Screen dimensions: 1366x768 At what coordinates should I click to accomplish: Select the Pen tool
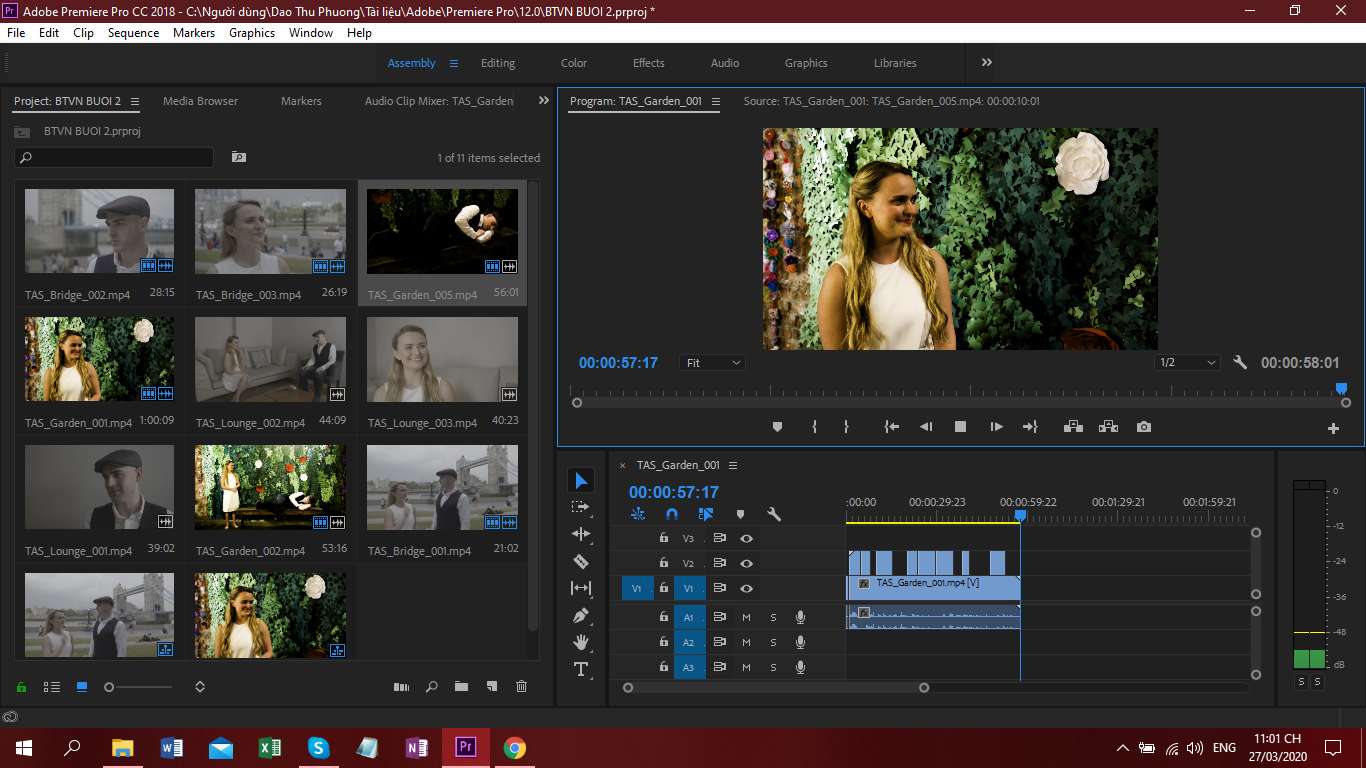click(x=581, y=615)
